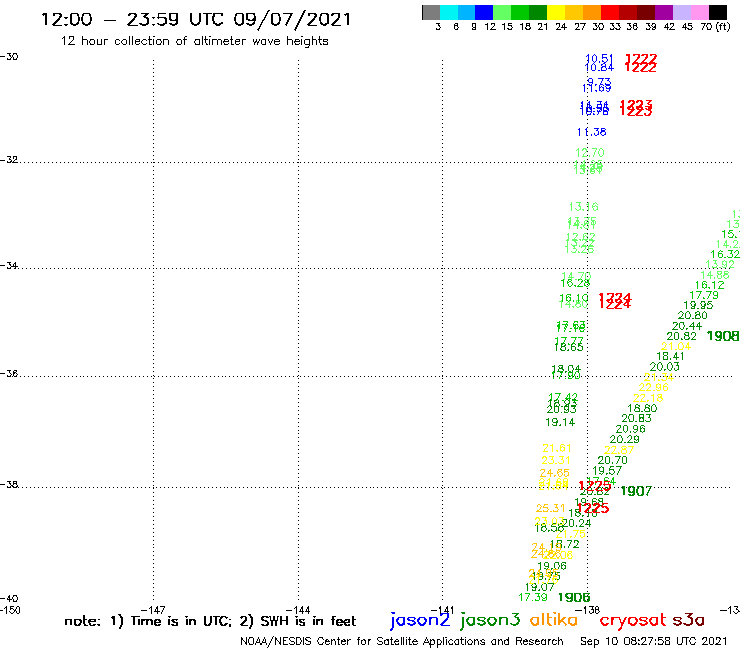The width and height of the screenshot is (740, 650).
Task: Click the orange swatch in the color scale
Action: point(592,12)
